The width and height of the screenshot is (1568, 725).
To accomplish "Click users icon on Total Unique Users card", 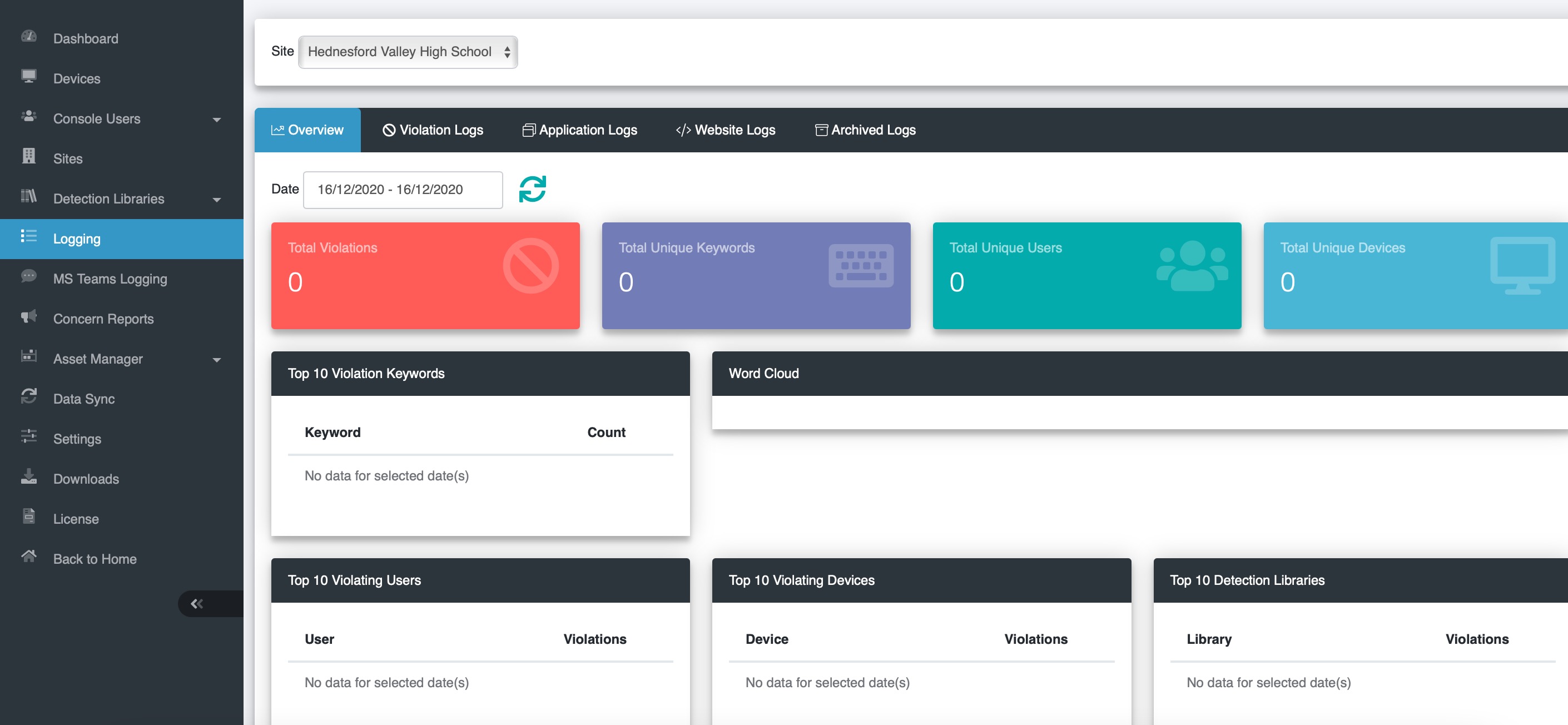I will point(1192,266).
